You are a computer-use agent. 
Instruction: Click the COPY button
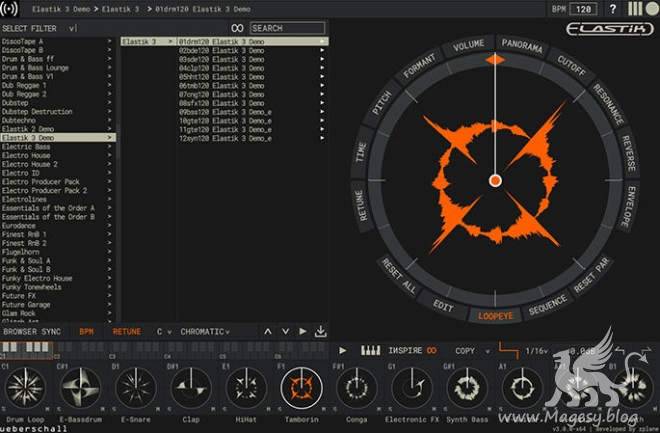click(465, 351)
